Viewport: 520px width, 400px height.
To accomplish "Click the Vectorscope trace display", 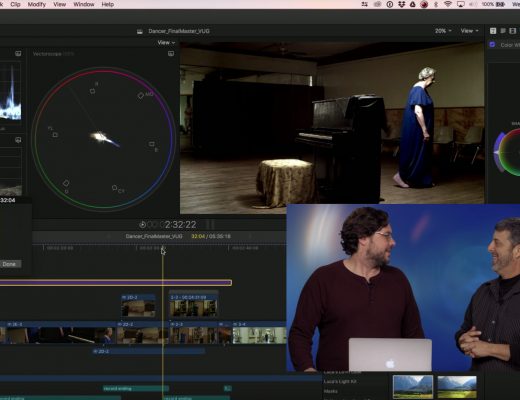I will pos(103,139).
